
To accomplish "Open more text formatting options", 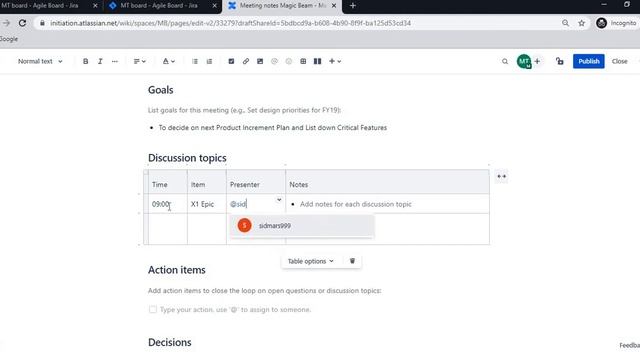I will (x=115, y=61).
